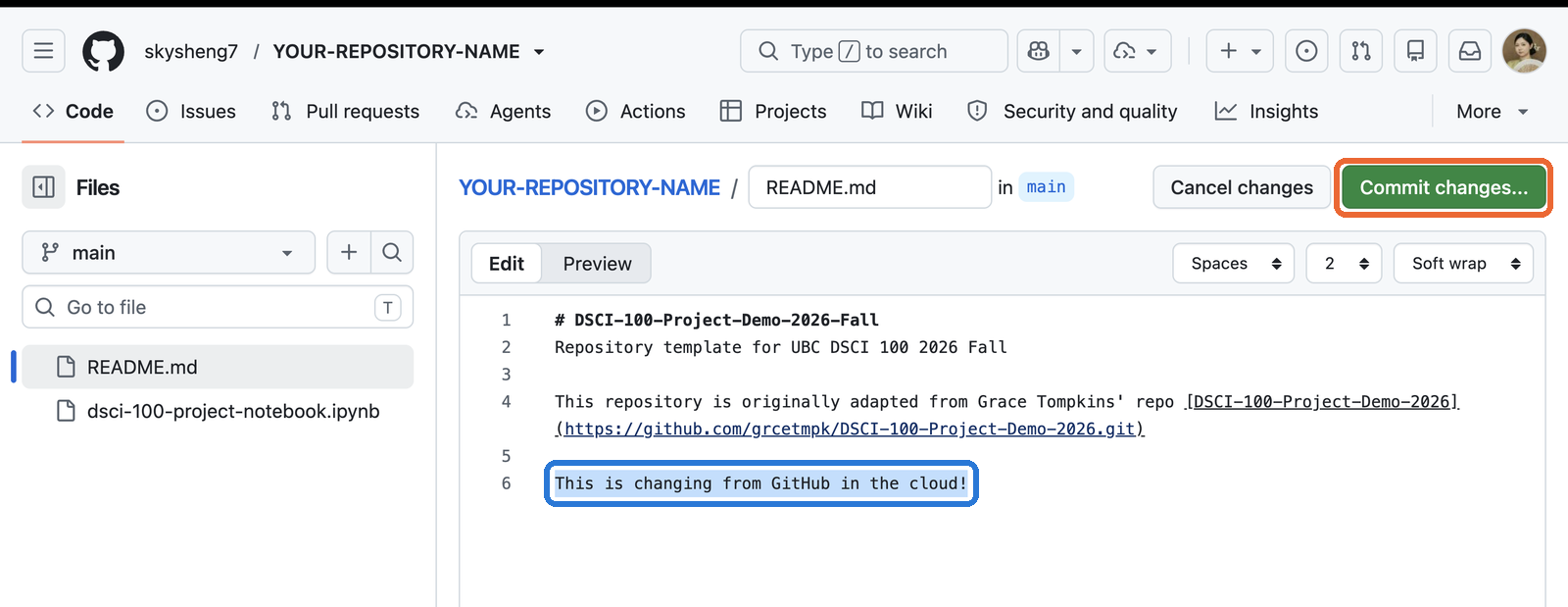Image resolution: width=1568 pixels, height=607 pixels.
Task: Open the hamburger navigation menu
Action: point(43,51)
